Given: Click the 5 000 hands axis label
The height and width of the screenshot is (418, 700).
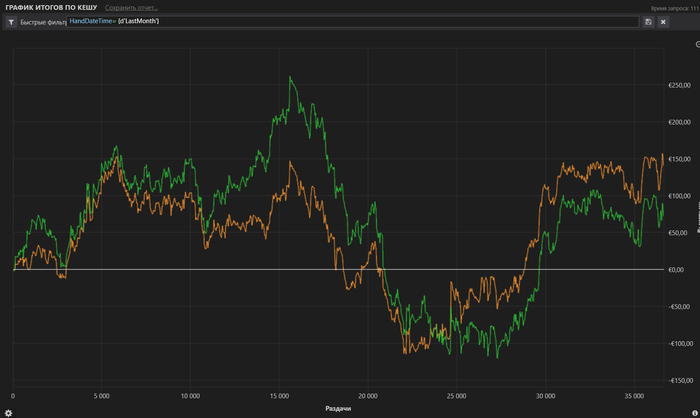Looking at the screenshot, I should 101,396.
